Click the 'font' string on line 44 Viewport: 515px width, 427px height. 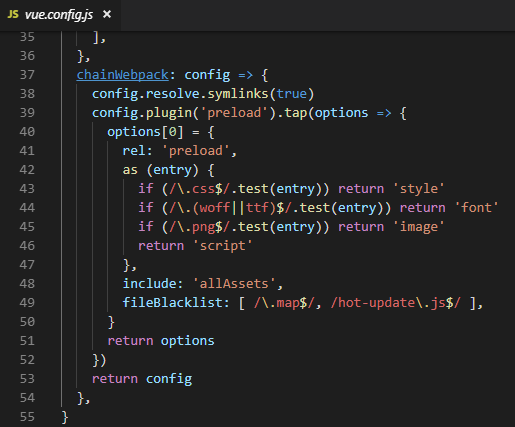[x=476, y=208]
